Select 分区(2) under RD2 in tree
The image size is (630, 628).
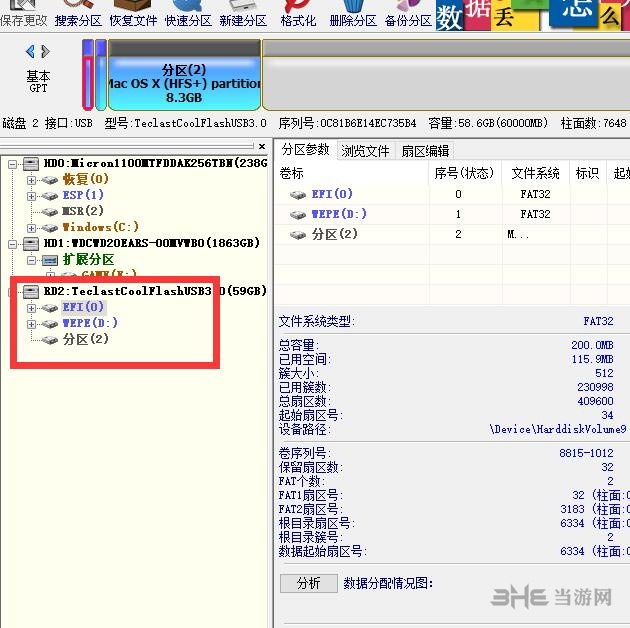(x=86, y=339)
